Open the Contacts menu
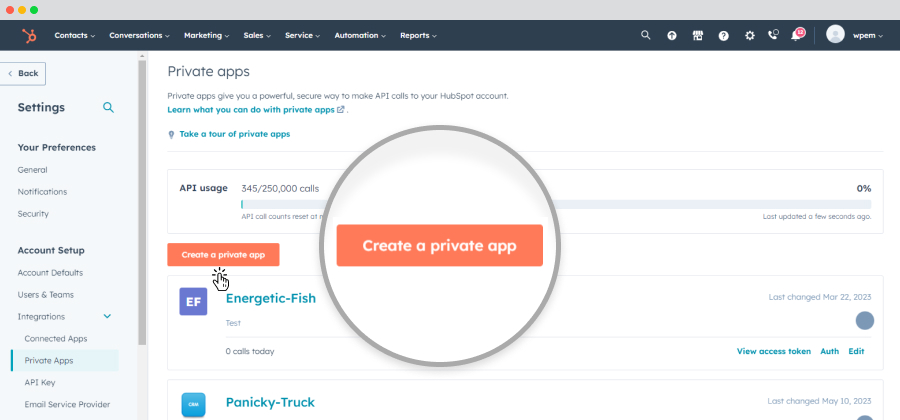The width and height of the screenshot is (900, 420). pos(75,36)
